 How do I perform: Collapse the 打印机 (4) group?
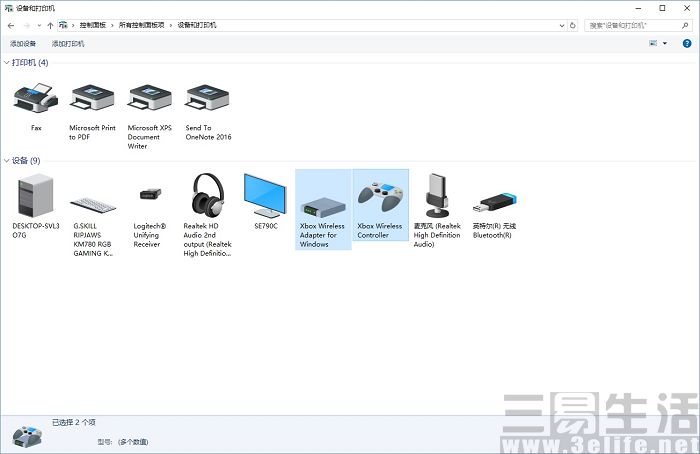tap(7, 62)
